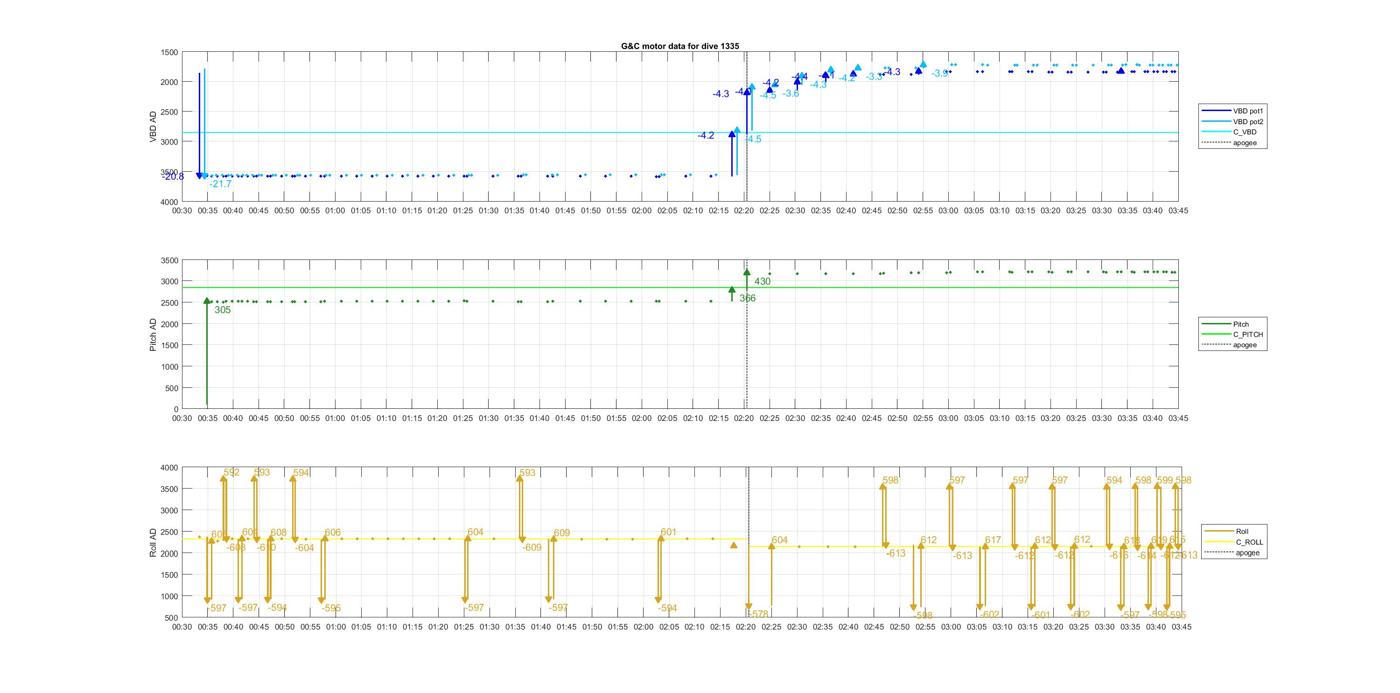Click the "-578" roll data label

click(x=758, y=614)
